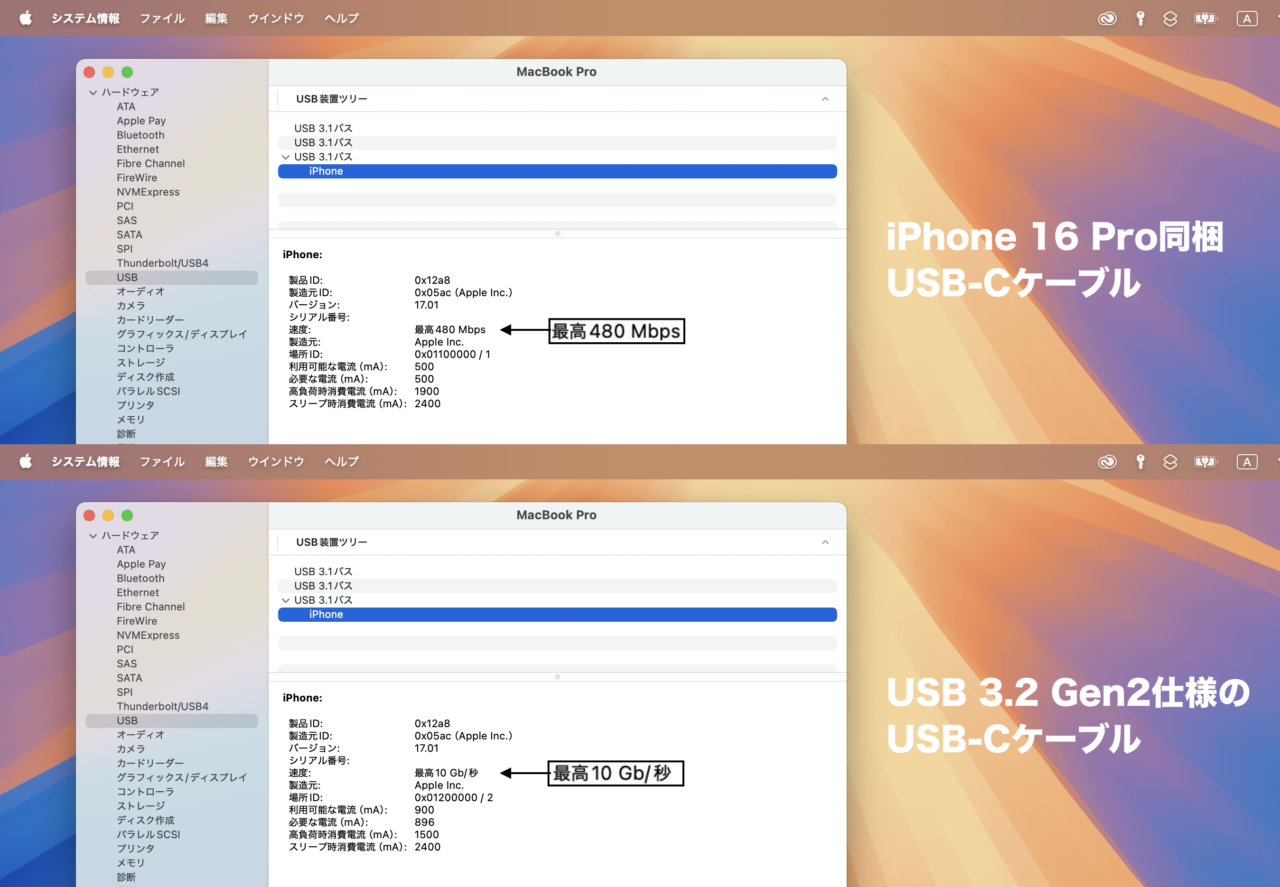Open ヘルプ menu in the top menu bar
This screenshot has width=1280, height=887.
pyautogui.click(x=342, y=18)
